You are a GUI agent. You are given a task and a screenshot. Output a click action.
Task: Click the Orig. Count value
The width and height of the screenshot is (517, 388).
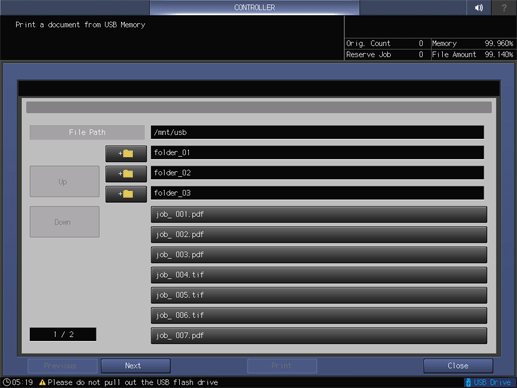(421, 43)
